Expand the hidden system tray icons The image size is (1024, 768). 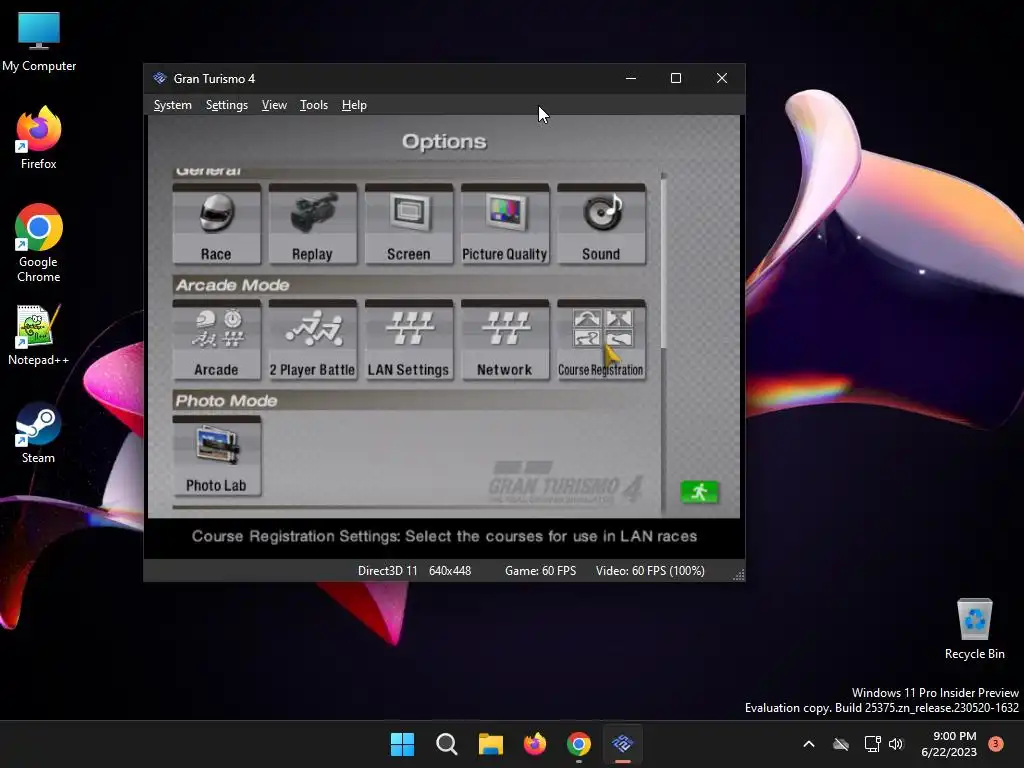click(x=808, y=744)
